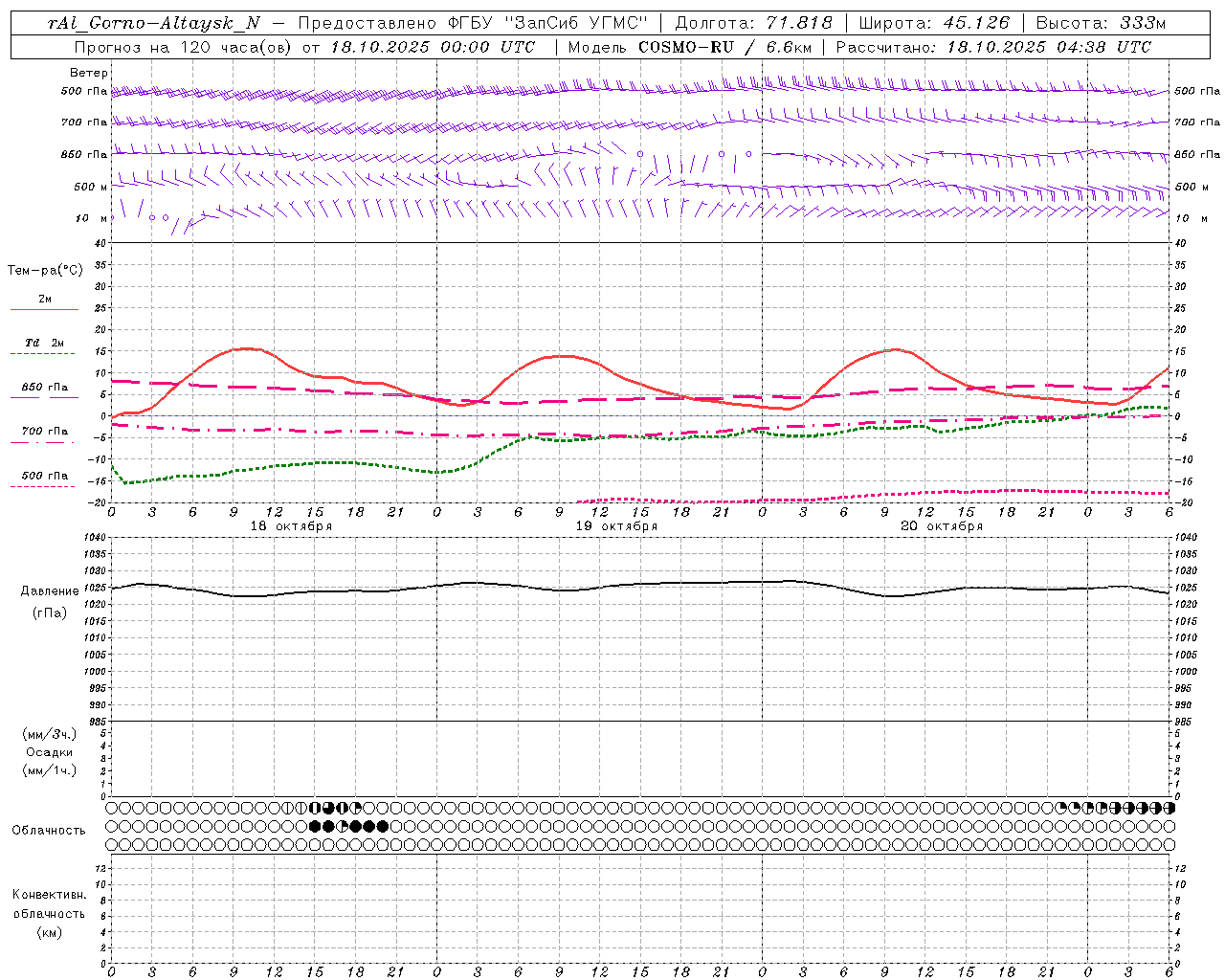Select the Td 2м legend entry
Image resolution: width=1225 pixels, height=980 pixels.
(44, 343)
